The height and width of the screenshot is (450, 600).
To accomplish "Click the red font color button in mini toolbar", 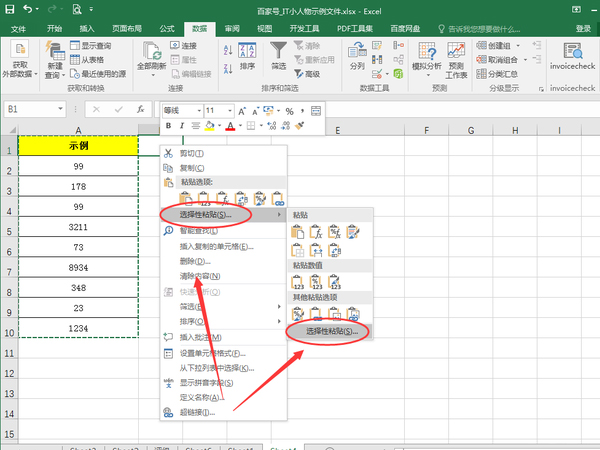I will click(229, 126).
